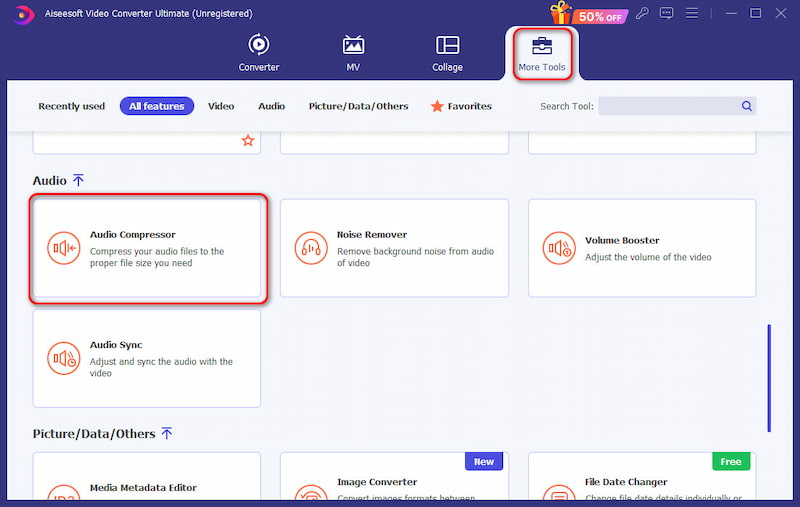Click 'Adjust and sync the audio' description
This screenshot has height=507, width=800.
click(161, 367)
